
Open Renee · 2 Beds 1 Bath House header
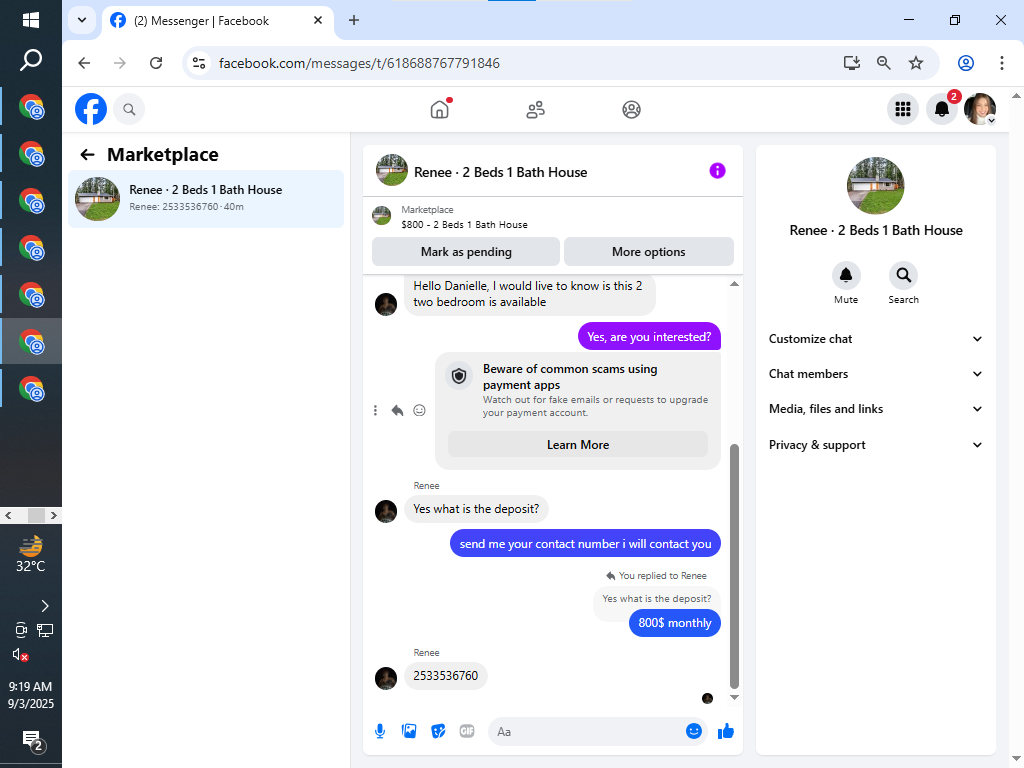pyautogui.click(x=500, y=172)
